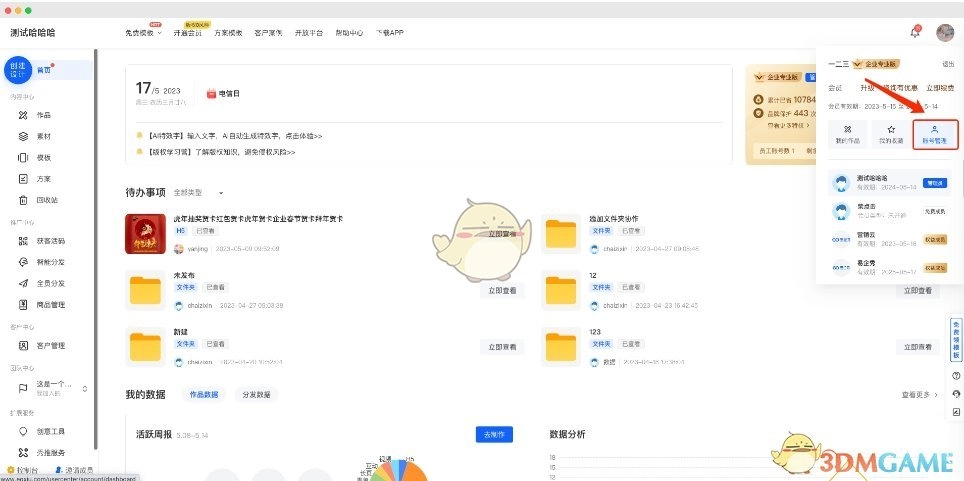Image resolution: width=964 pixels, height=481 pixels.
Task: Expand the team switcher in sidebar
Action: coord(84,388)
